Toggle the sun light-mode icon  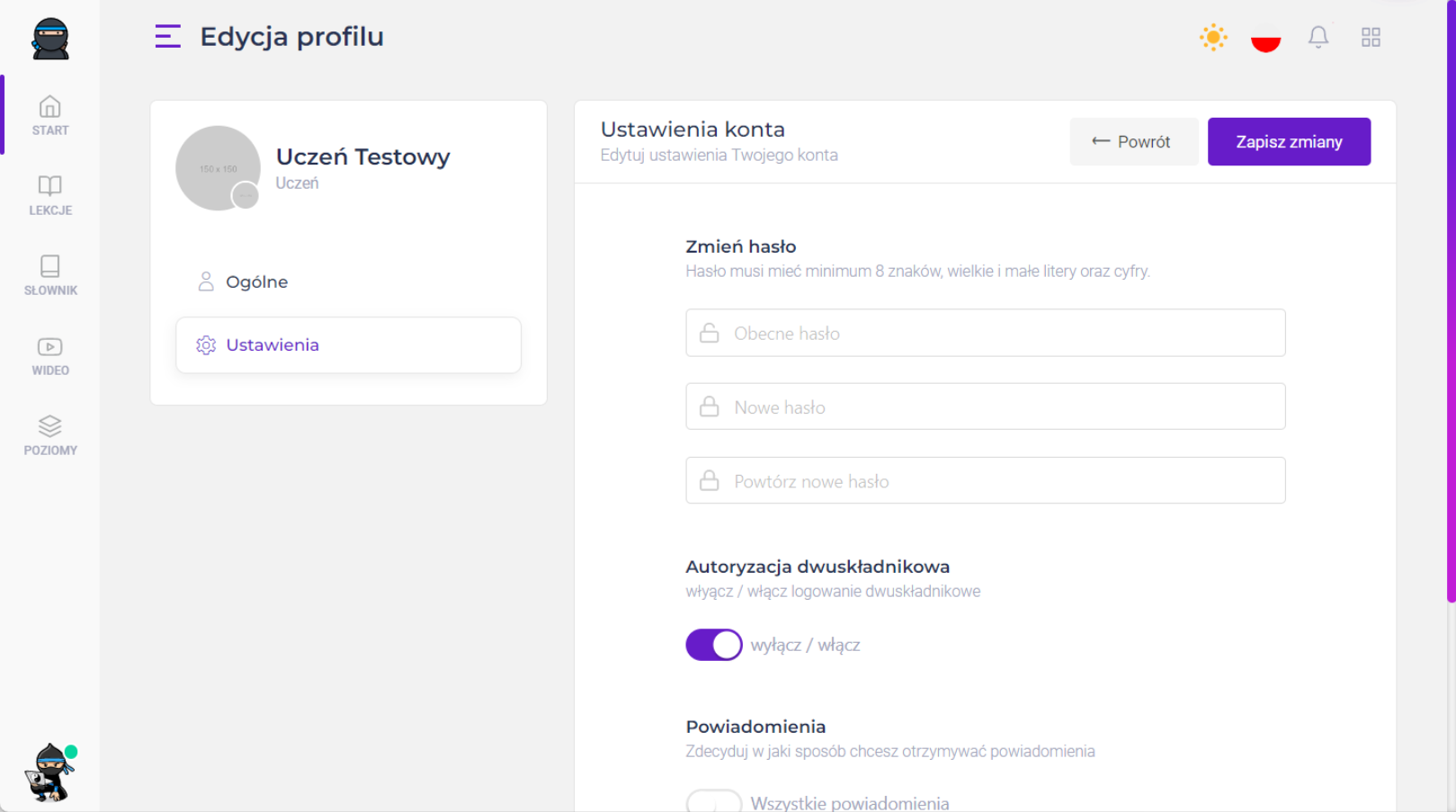(x=1213, y=38)
